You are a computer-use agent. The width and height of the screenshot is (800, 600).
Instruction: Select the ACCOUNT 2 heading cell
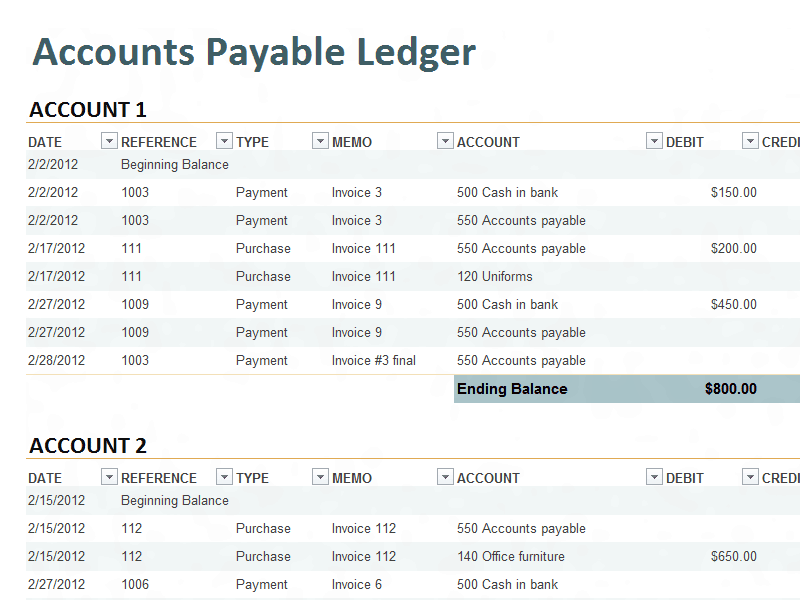click(88, 445)
